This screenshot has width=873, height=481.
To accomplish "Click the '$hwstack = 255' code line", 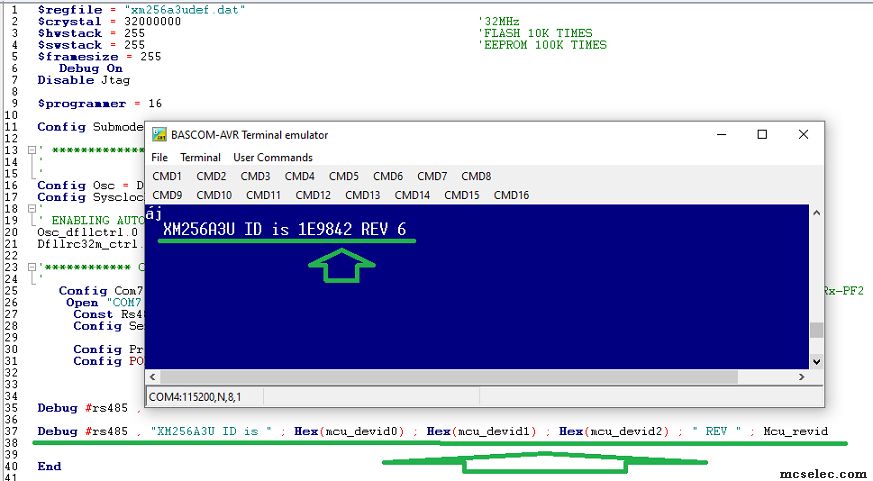I will pyautogui.click(x=91, y=33).
